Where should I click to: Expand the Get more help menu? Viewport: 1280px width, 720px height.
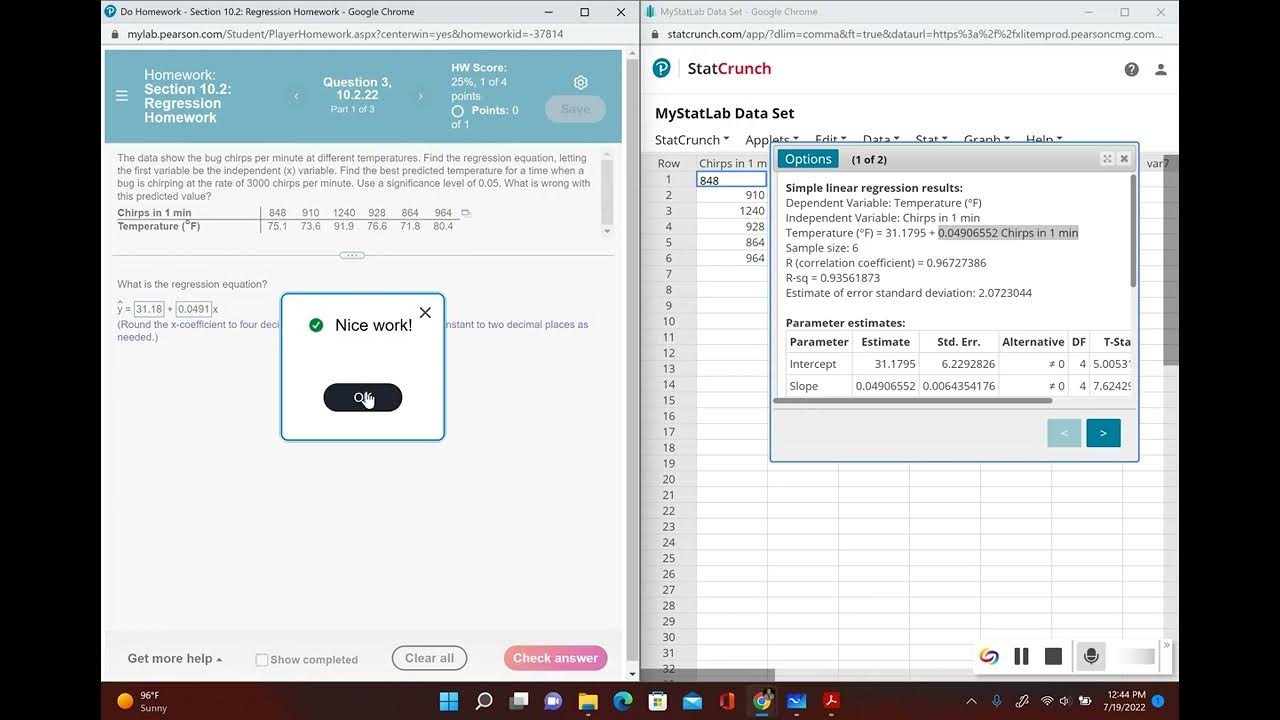pos(175,658)
